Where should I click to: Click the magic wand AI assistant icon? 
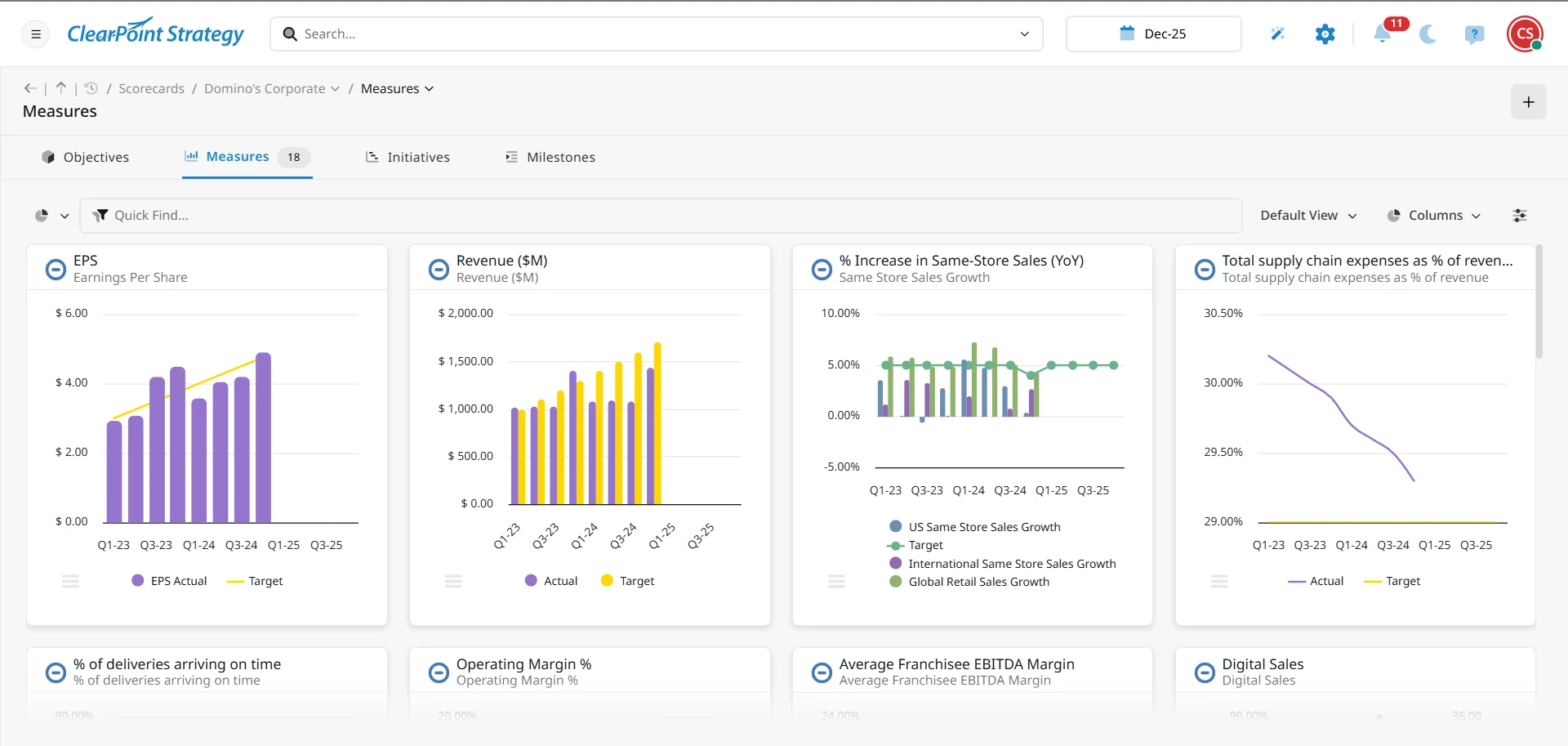1277,34
